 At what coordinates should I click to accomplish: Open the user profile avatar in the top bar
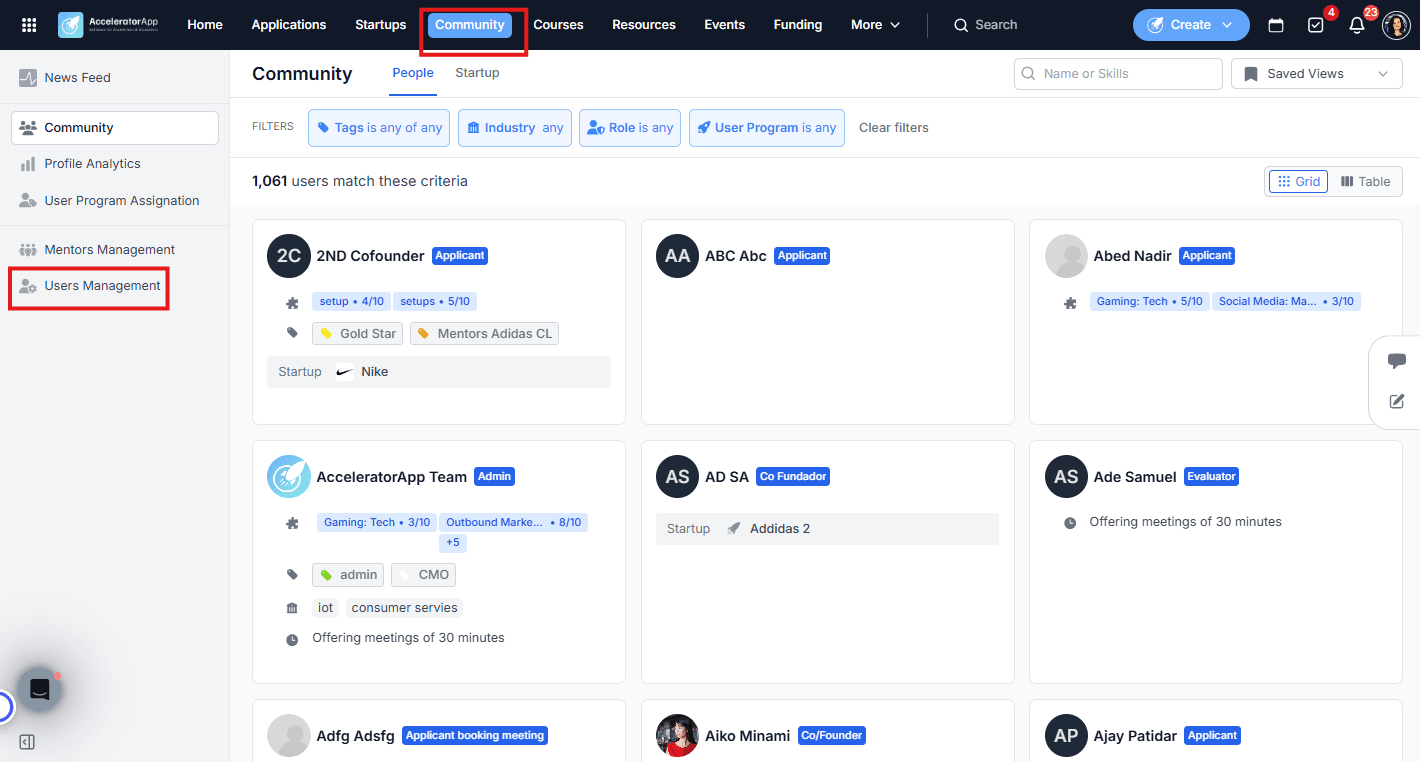point(1396,25)
